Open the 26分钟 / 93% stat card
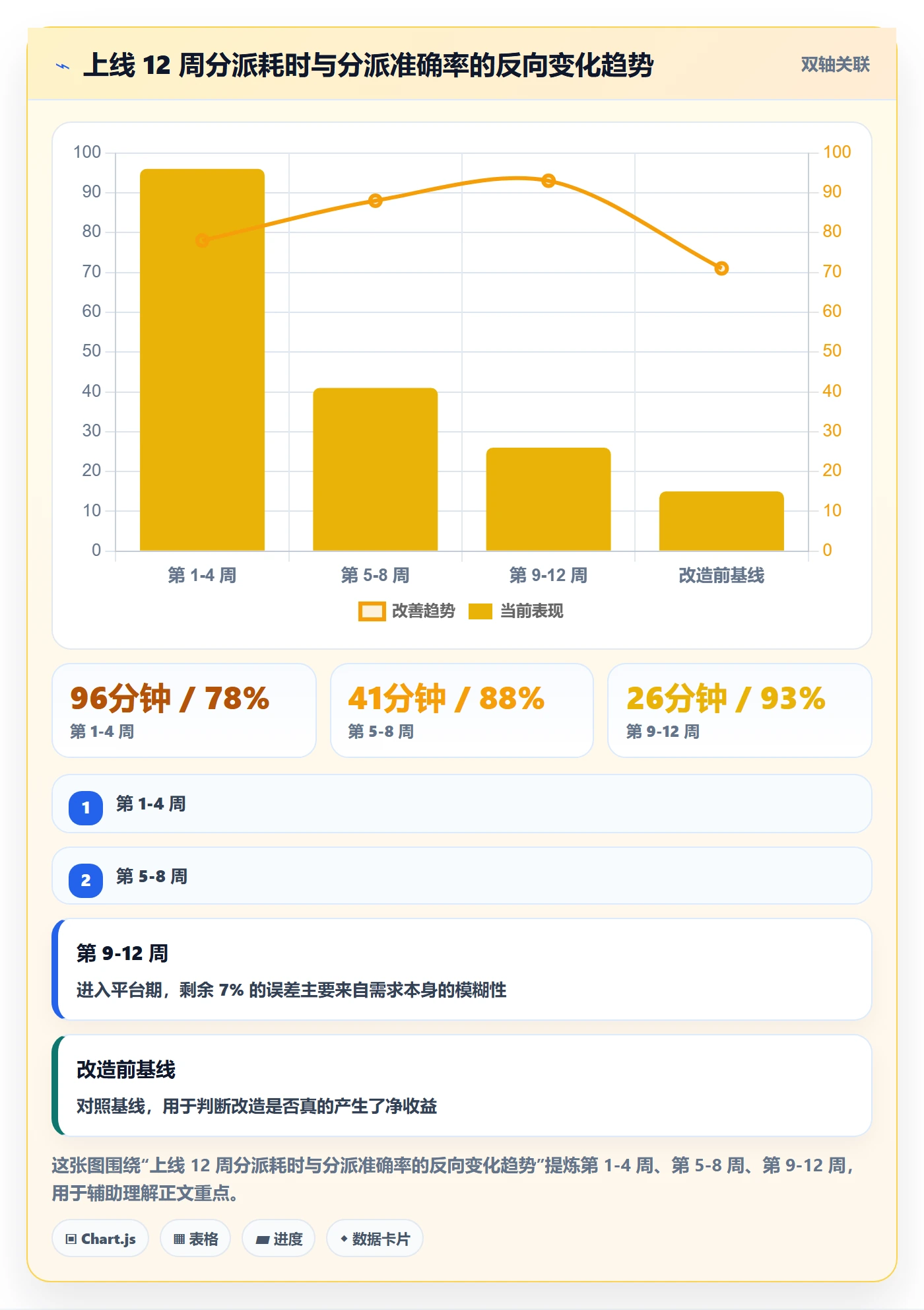 click(x=740, y=710)
